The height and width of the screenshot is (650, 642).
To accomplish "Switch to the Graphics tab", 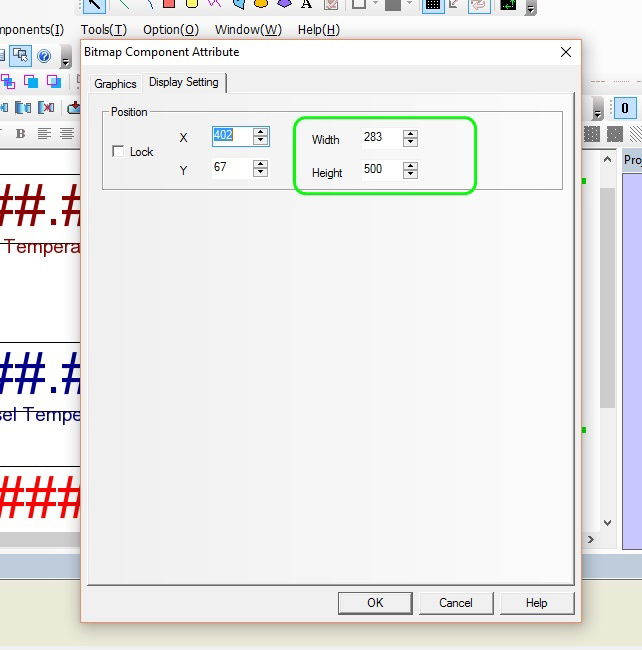I will pyautogui.click(x=115, y=84).
